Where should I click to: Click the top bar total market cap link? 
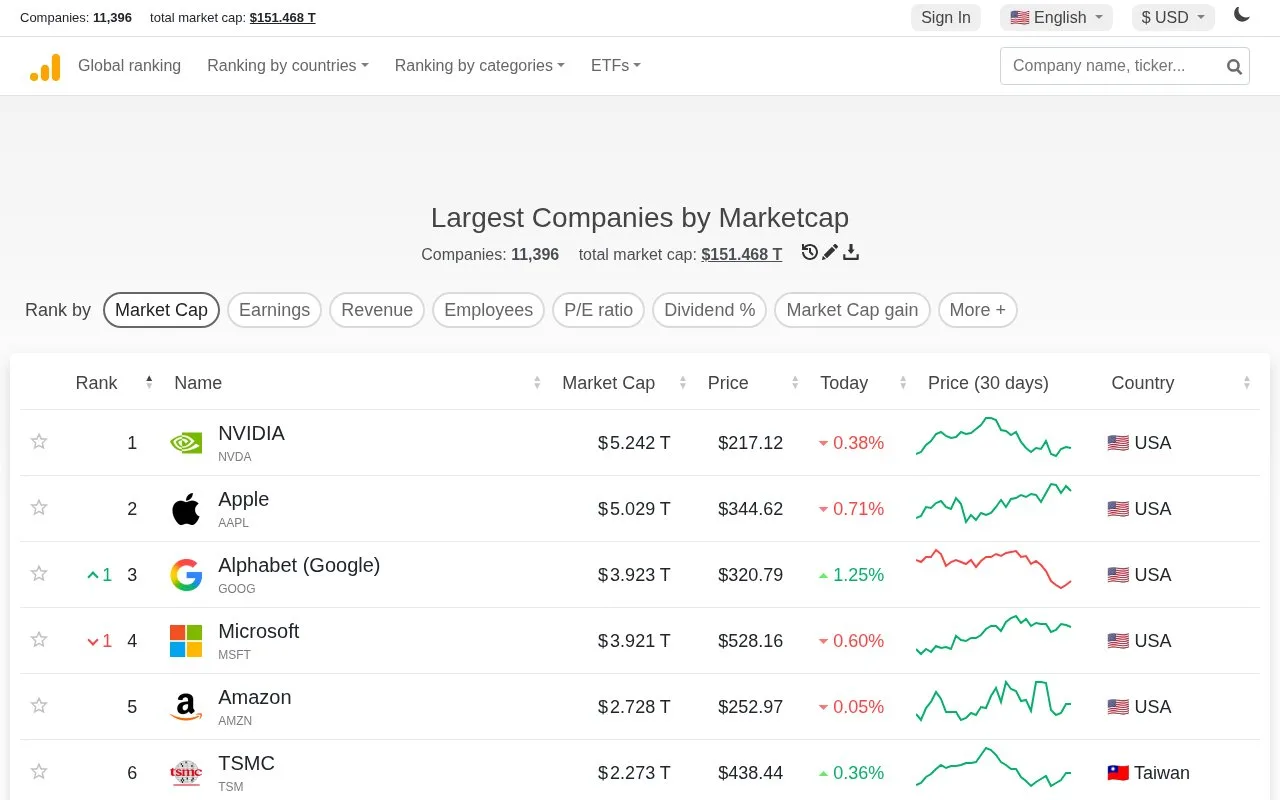click(x=283, y=17)
